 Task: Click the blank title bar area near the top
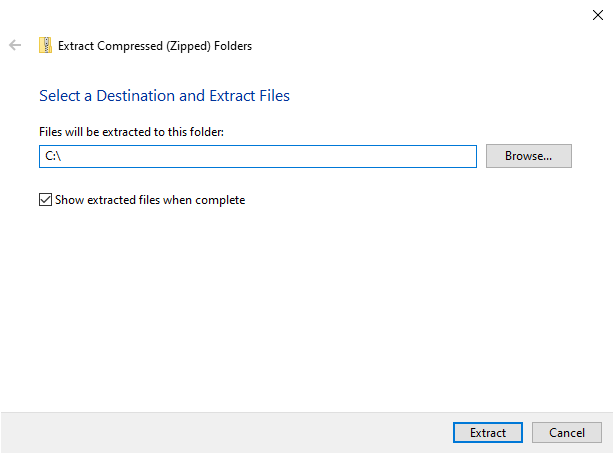point(300,14)
